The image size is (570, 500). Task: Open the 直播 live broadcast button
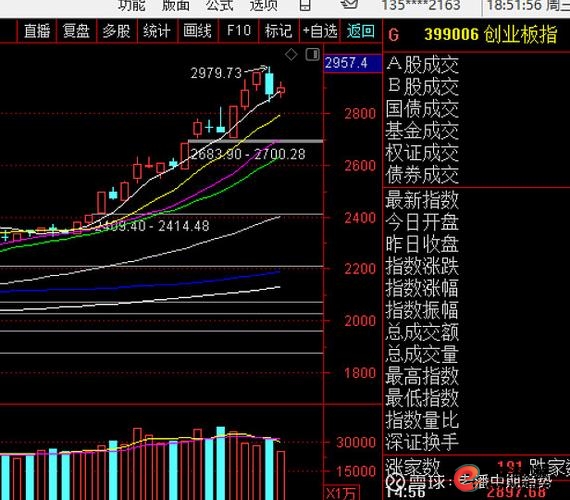pyautogui.click(x=37, y=31)
